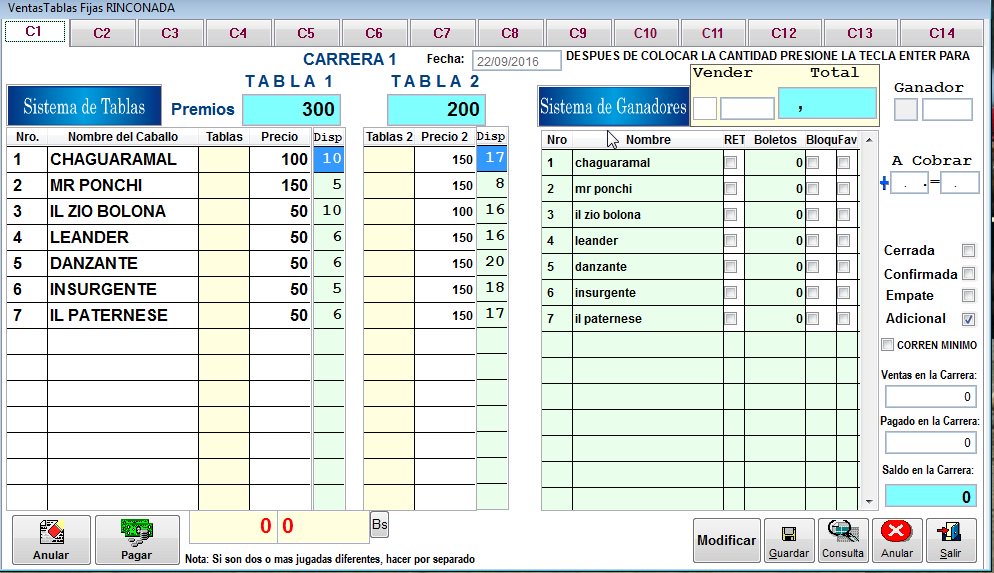The image size is (994, 573).
Task: Toggle the Confirmada checkbox
Action: tap(968, 274)
